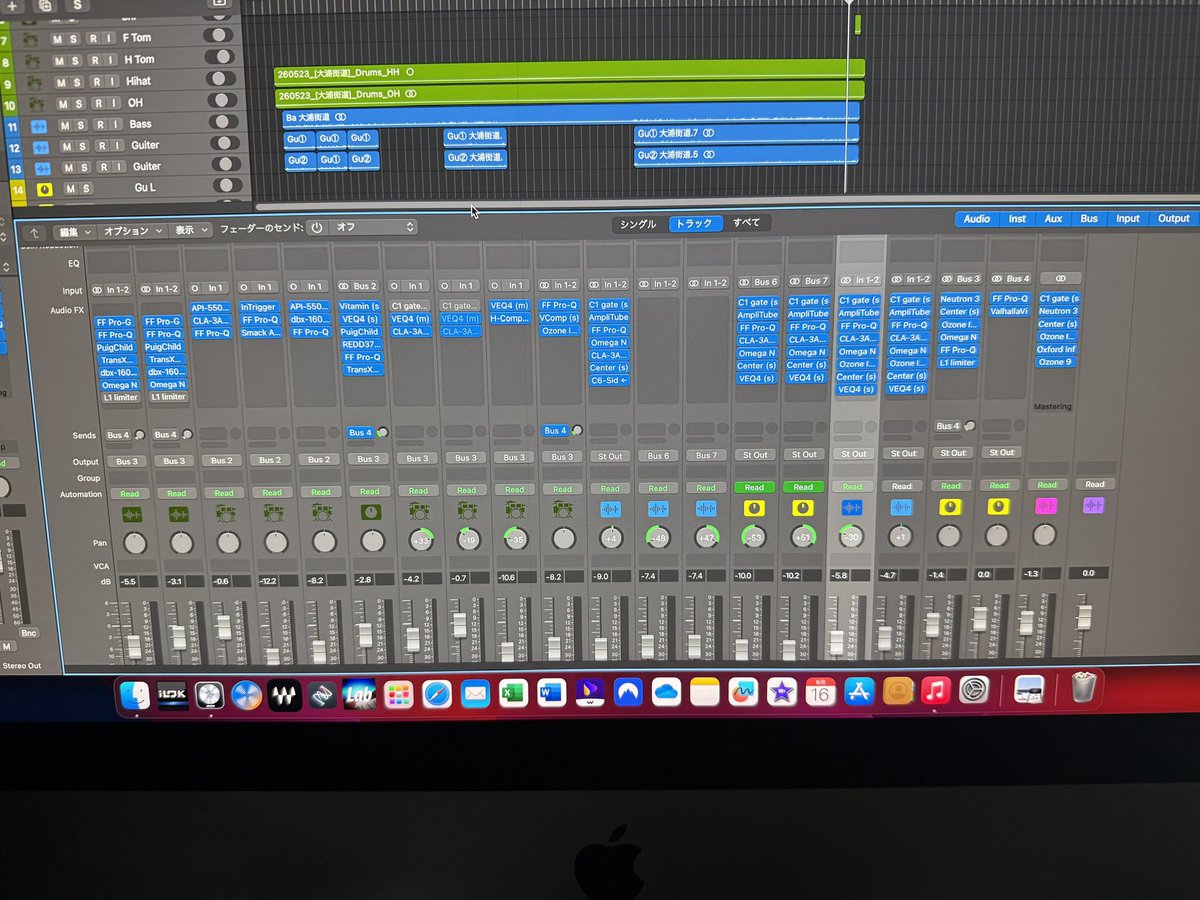This screenshot has width=1200, height=900.
Task: Open the Music app in the Dock
Action: point(936,690)
